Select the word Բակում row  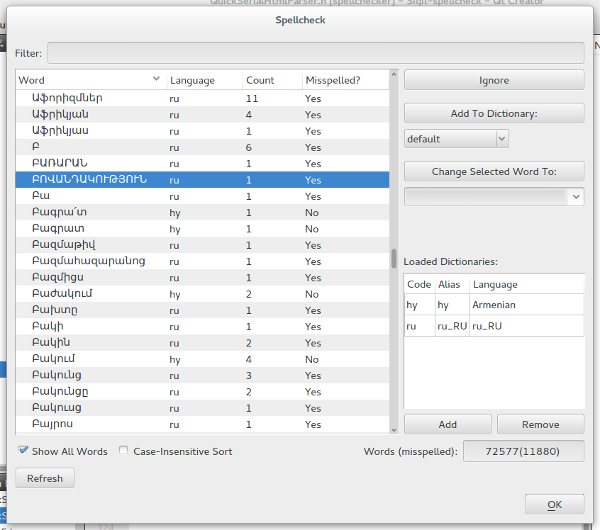pos(202,359)
